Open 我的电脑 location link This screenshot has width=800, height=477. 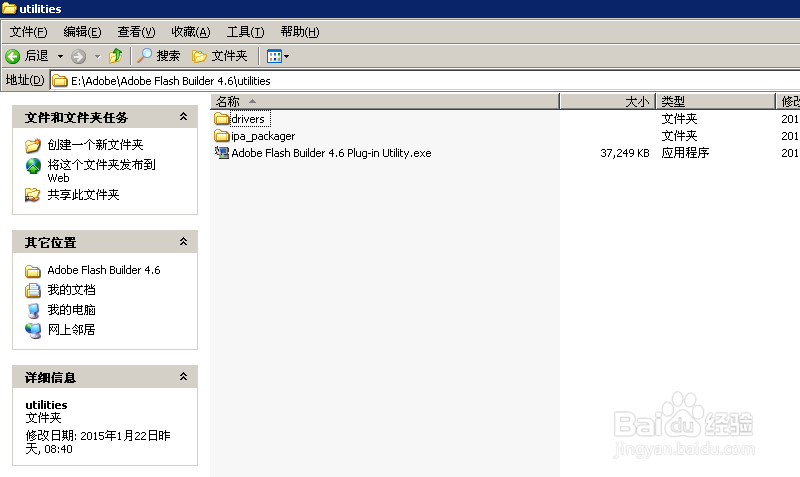tap(71, 310)
